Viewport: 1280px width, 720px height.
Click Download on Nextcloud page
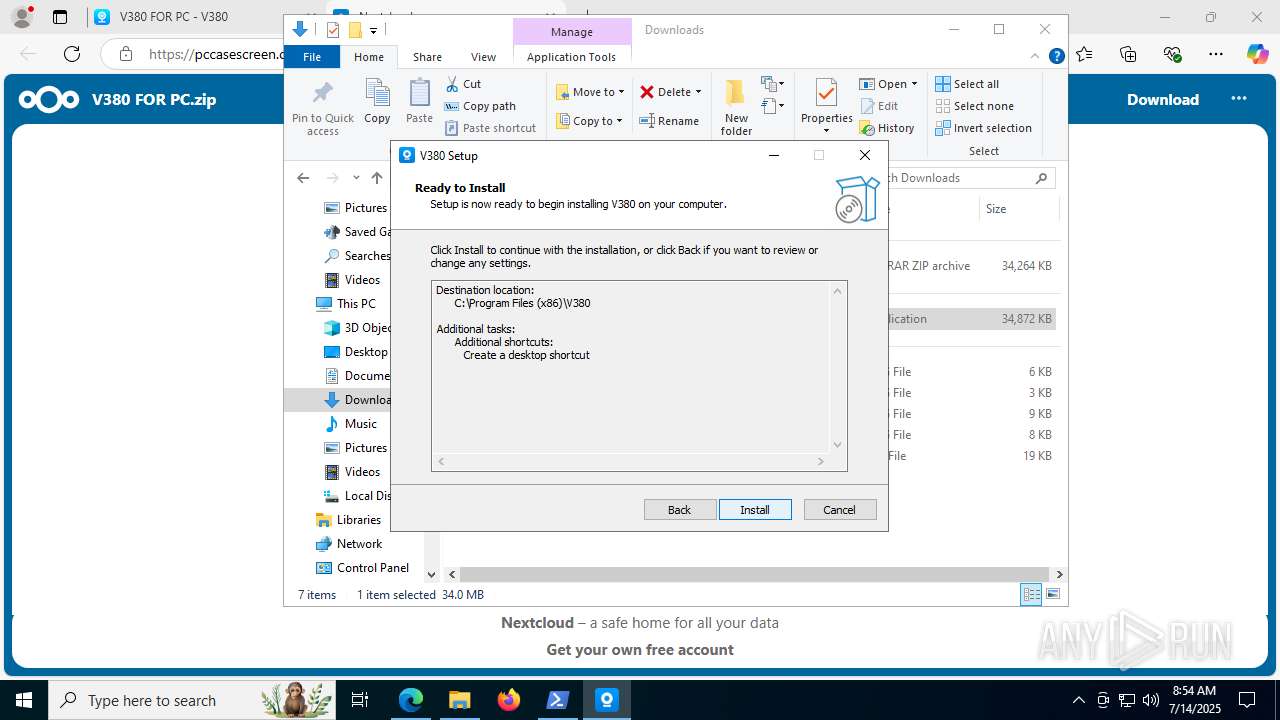click(x=1163, y=99)
